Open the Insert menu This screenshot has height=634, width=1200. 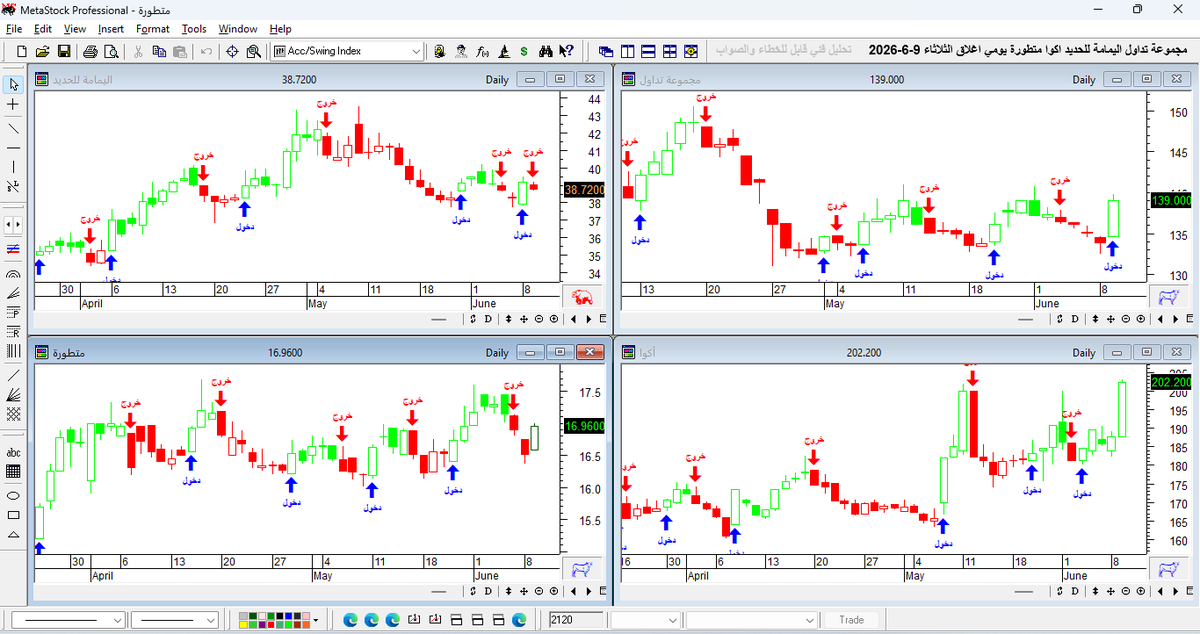pyautogui.click(x=111, y=29)
